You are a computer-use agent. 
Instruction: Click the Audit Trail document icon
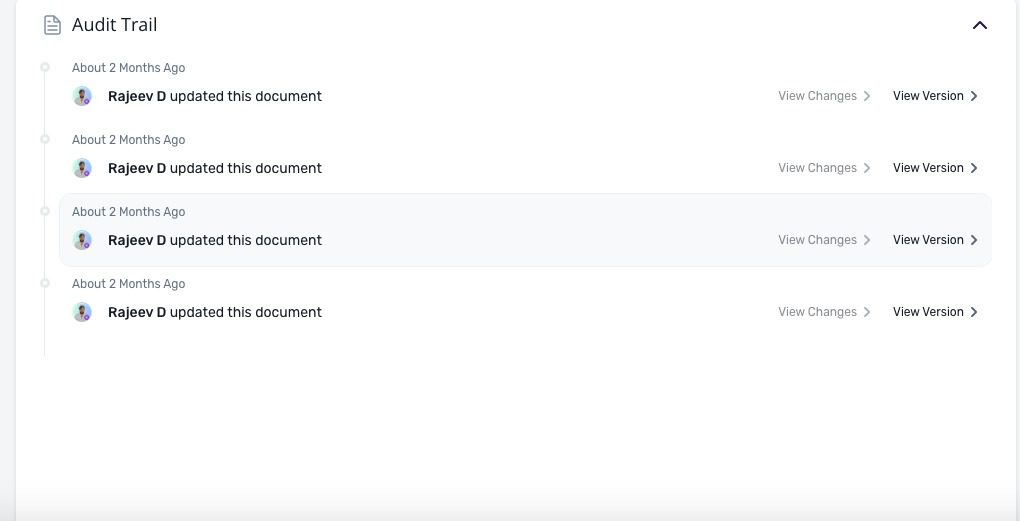52,25
